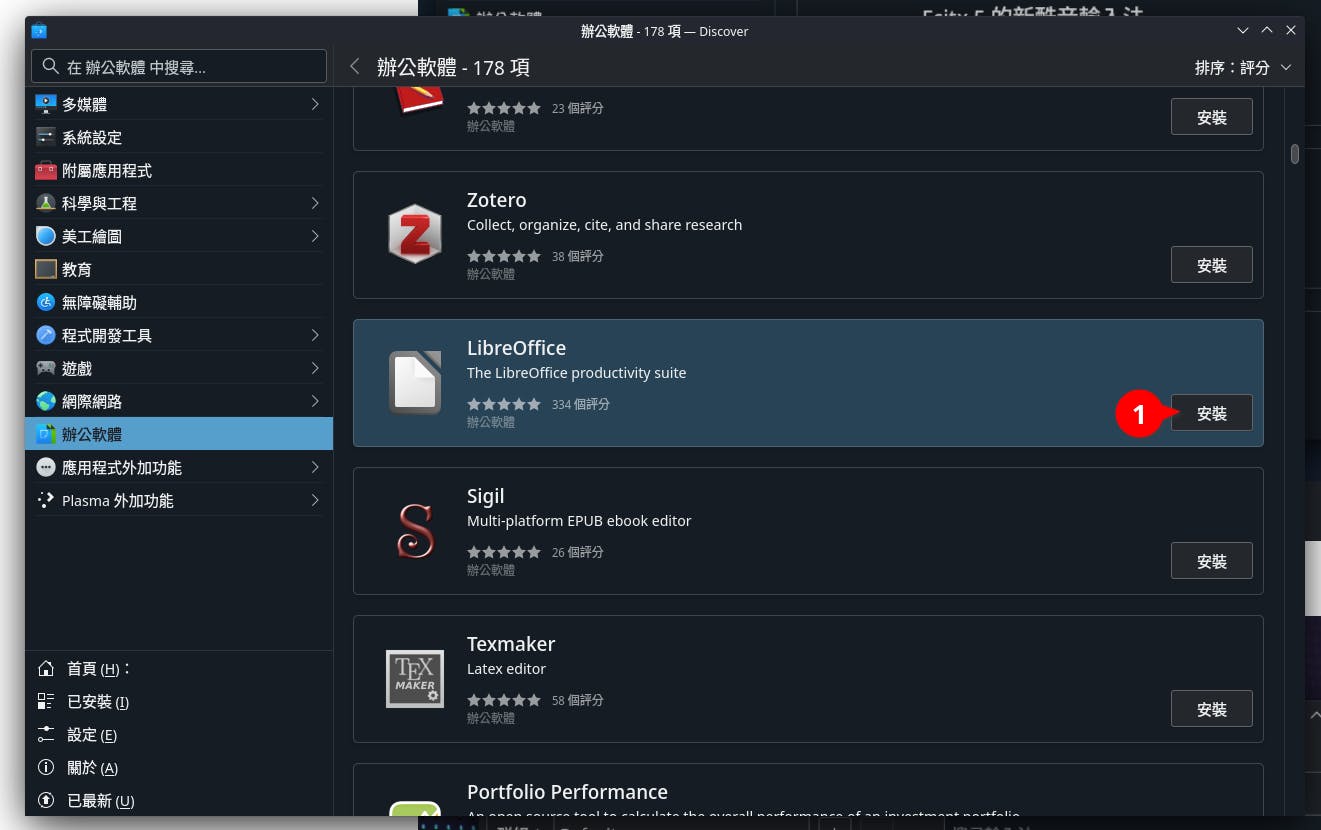Image resolution: width=1321 pixels, height=830 pixels.
Task: Click the Texmaker app icon
Action: click(415, 678)
